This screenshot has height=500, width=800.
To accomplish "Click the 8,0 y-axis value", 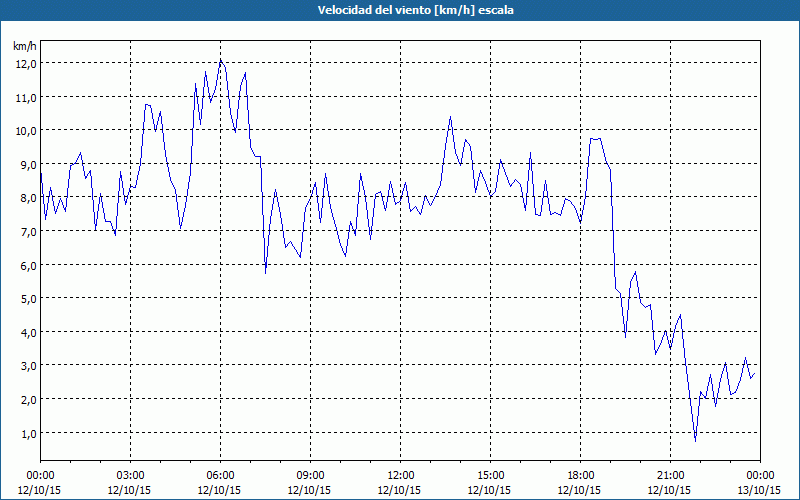I will pyautogui.click(x=28, y=198).
